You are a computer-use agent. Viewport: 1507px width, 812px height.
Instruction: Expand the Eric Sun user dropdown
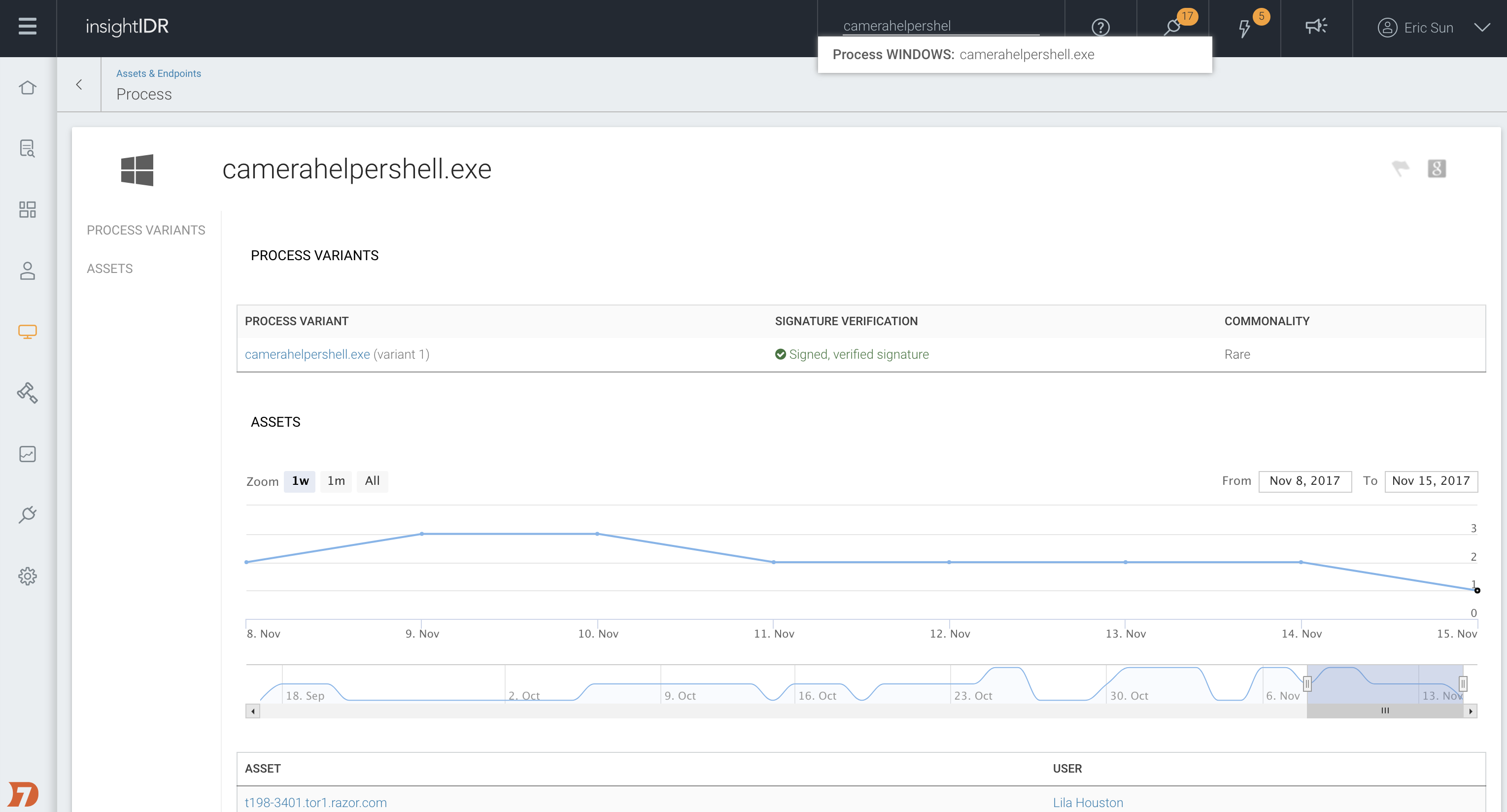tap(1482, 28)
